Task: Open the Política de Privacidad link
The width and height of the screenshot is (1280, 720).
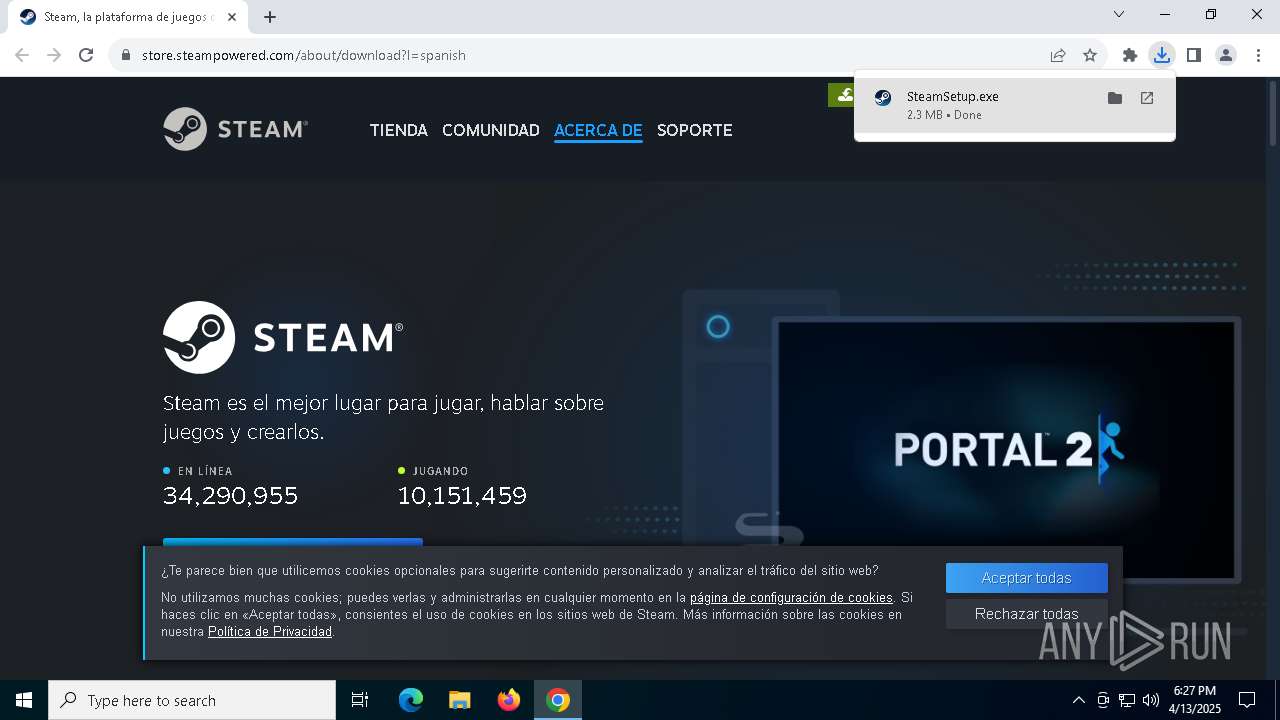Action: point(270,632)
